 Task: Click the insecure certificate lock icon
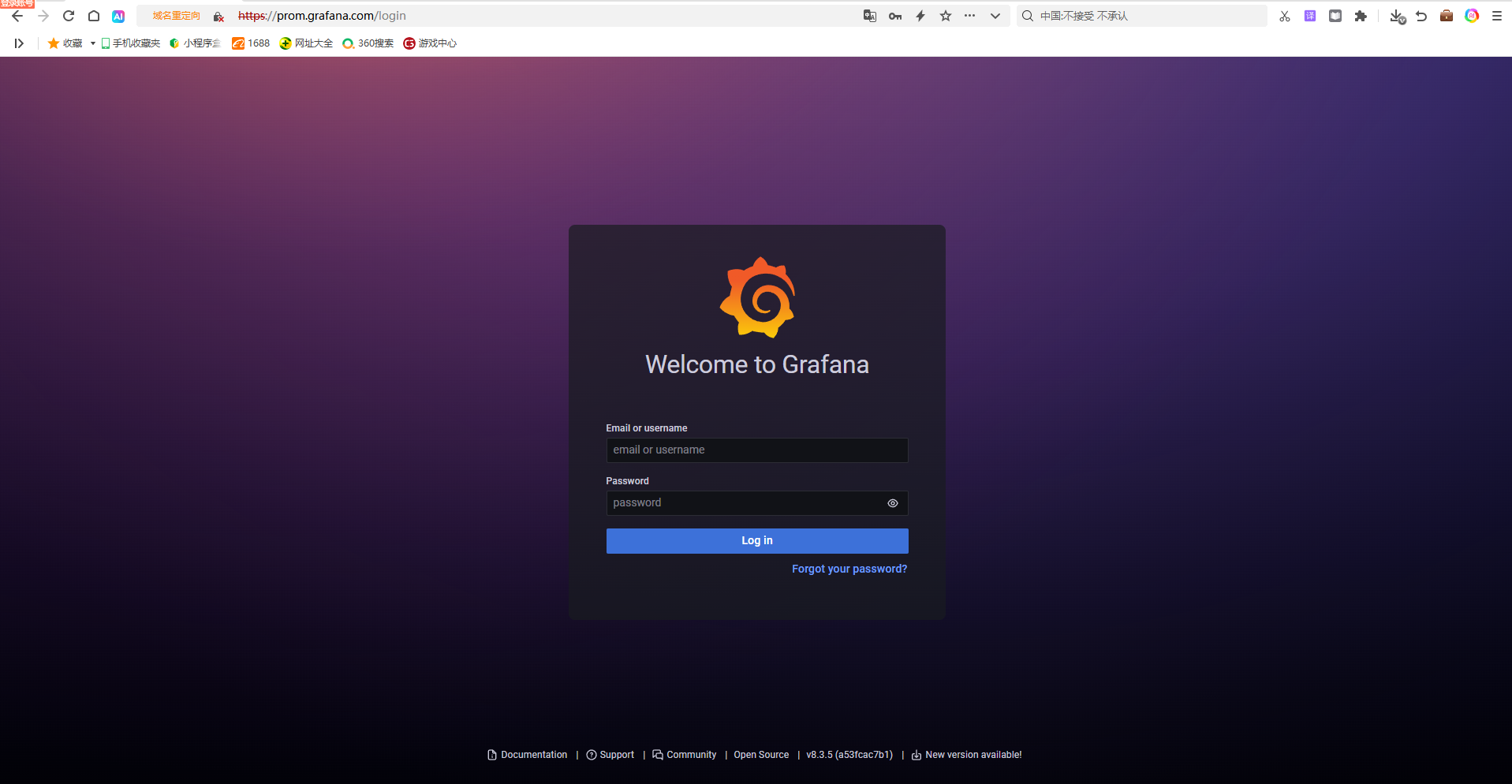click(x=218, y=16)
